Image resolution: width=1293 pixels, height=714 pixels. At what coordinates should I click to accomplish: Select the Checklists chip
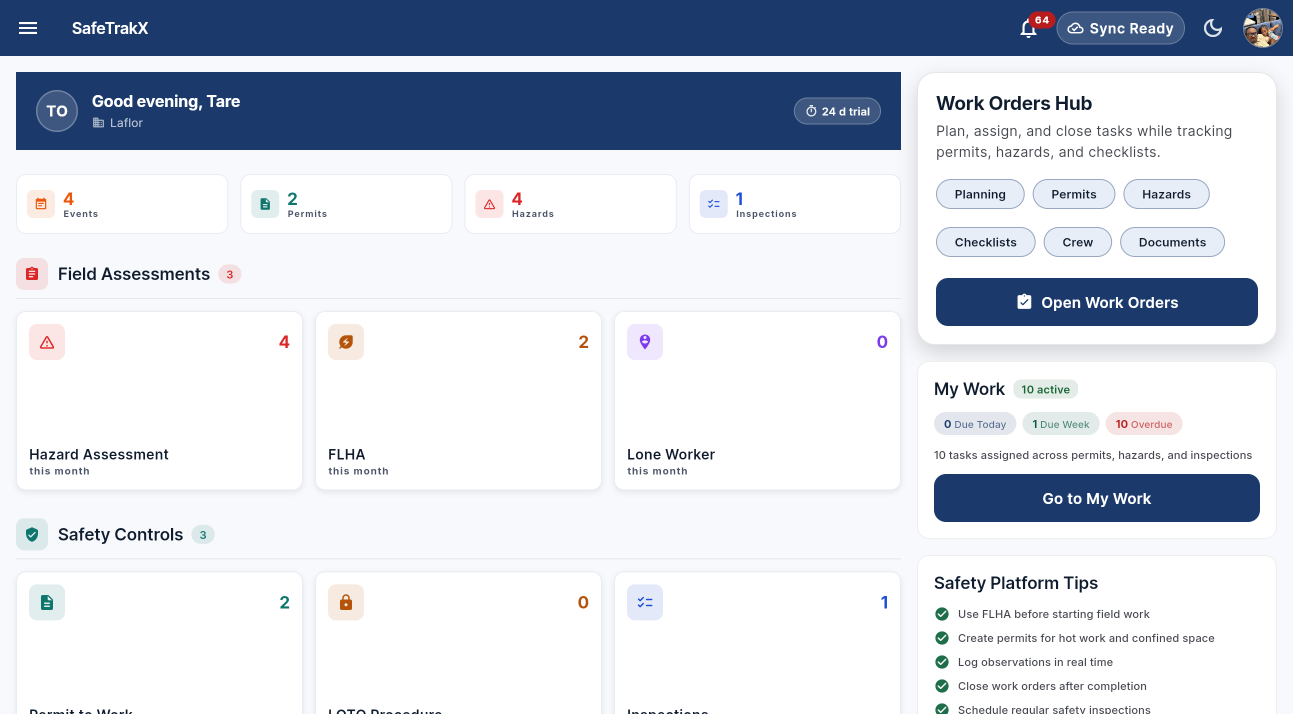986,242
